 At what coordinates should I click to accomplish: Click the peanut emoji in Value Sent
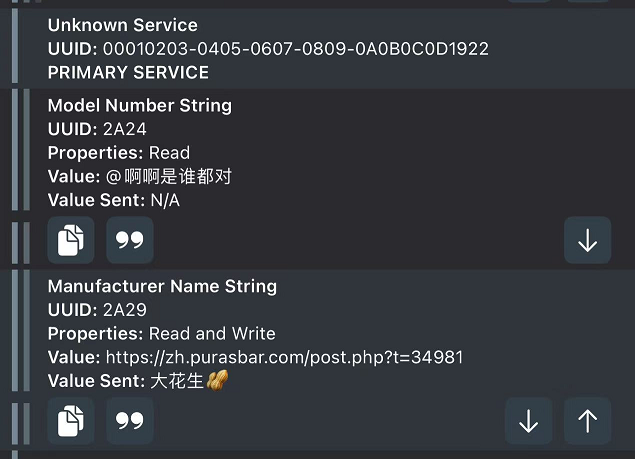218,381
